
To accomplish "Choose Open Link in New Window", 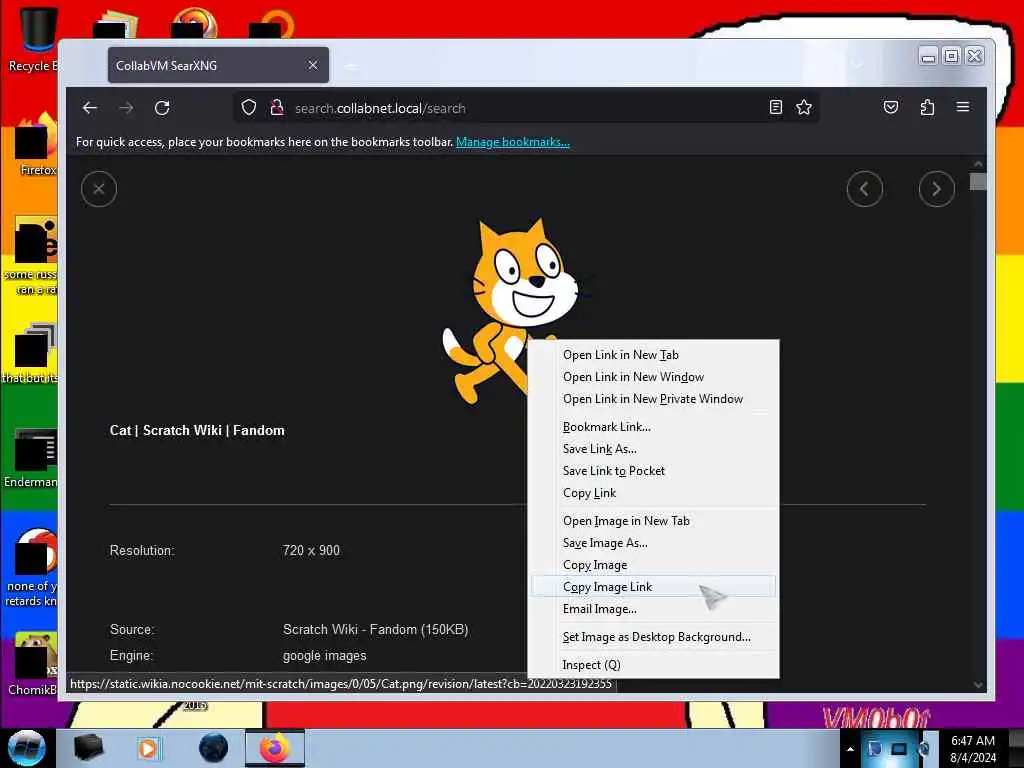I will coord(653,377).
